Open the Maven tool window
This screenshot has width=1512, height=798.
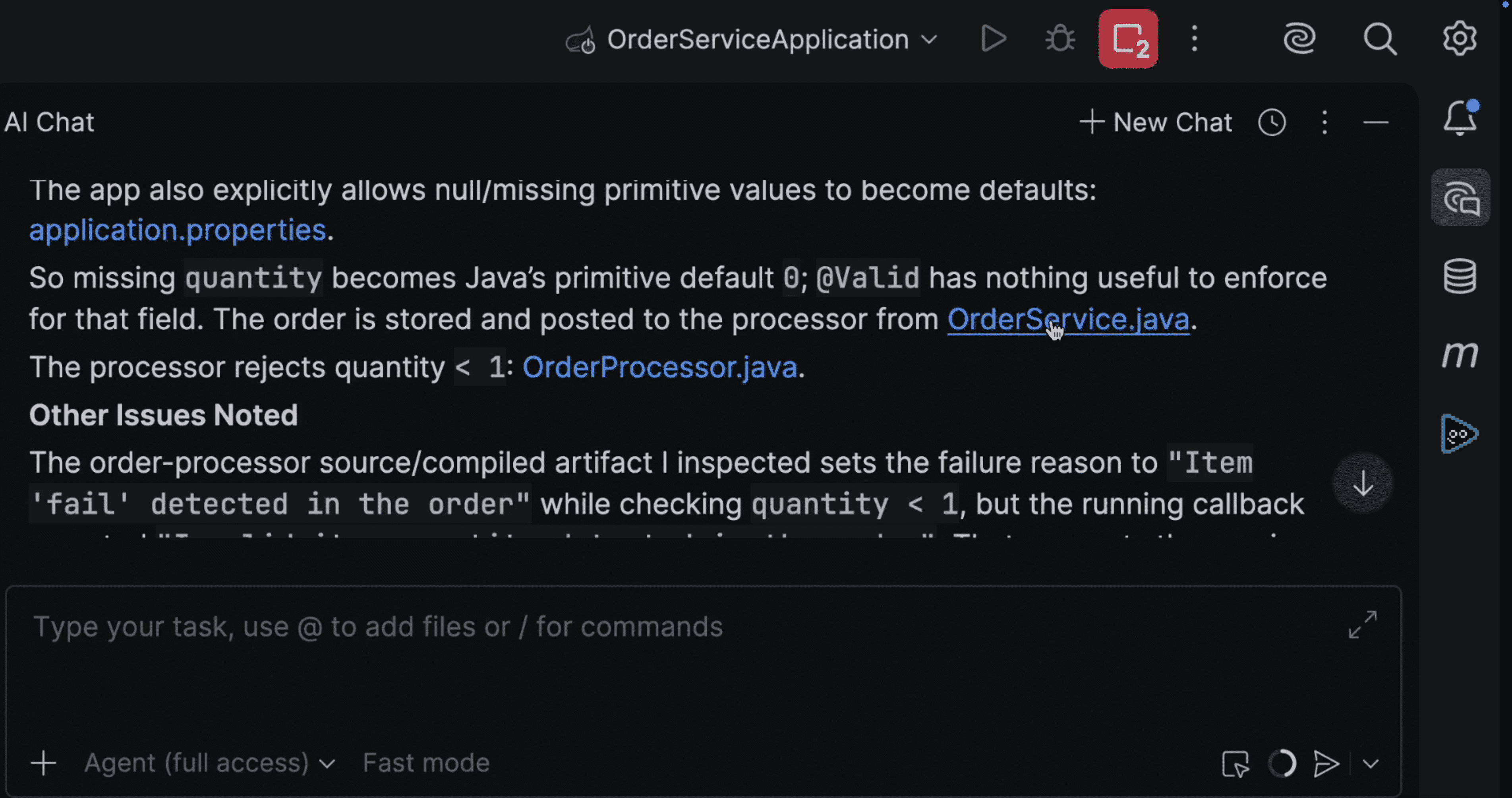1460,354
